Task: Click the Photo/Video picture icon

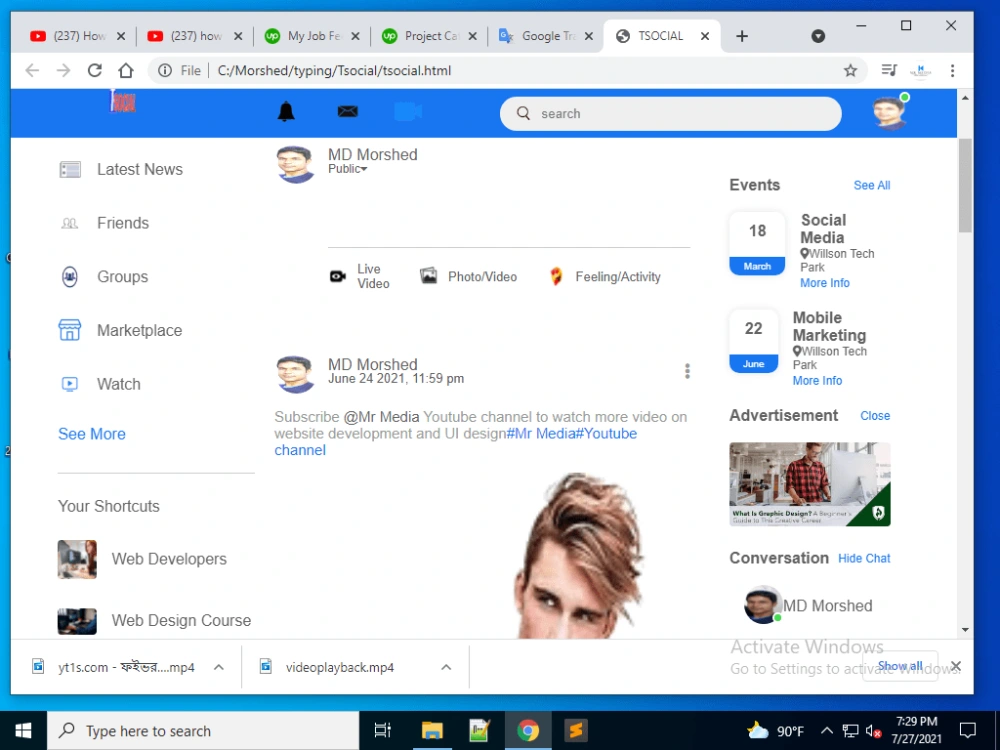Action: 429,276
